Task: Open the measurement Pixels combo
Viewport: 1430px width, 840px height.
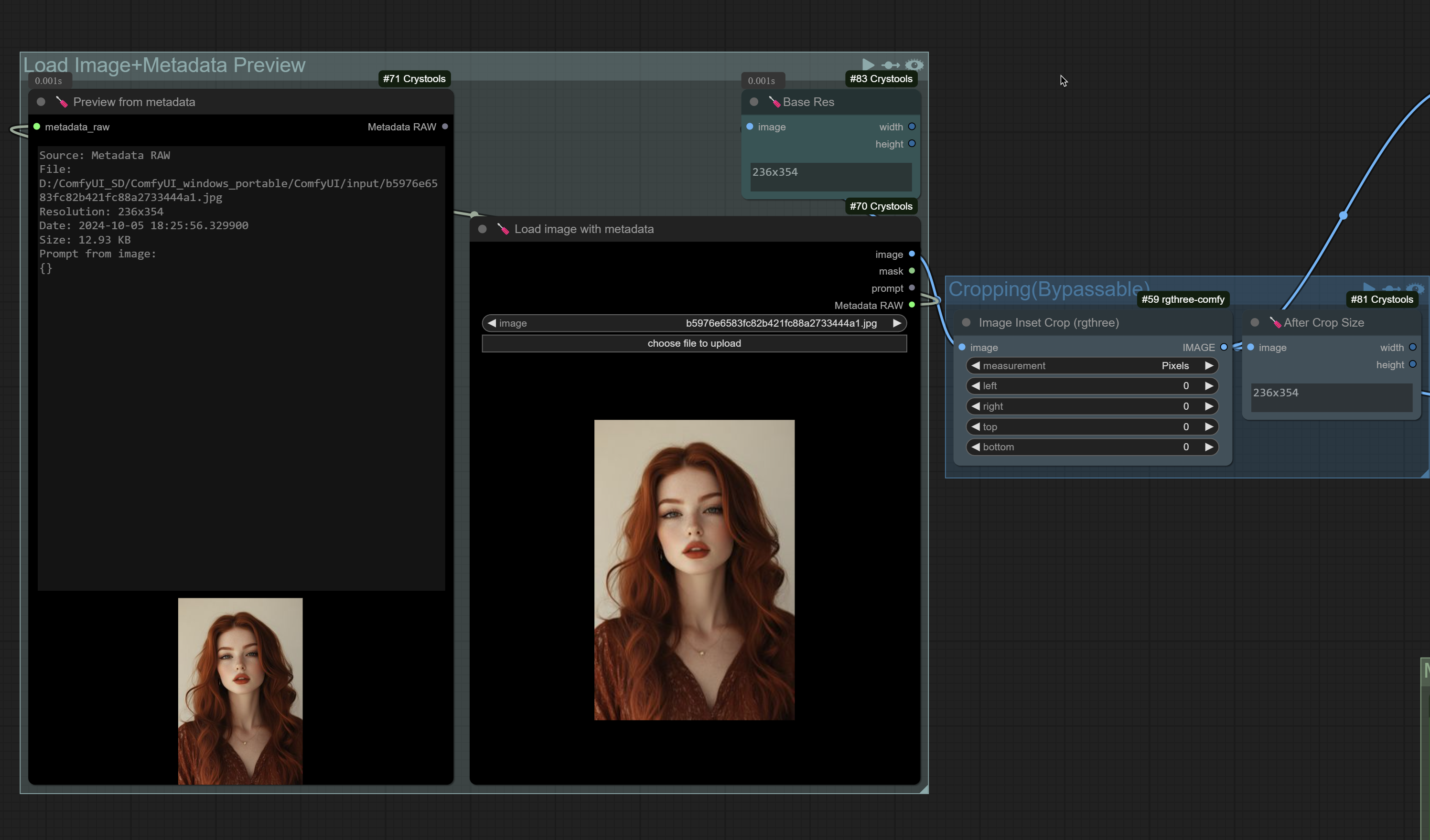Action: 1092,366
